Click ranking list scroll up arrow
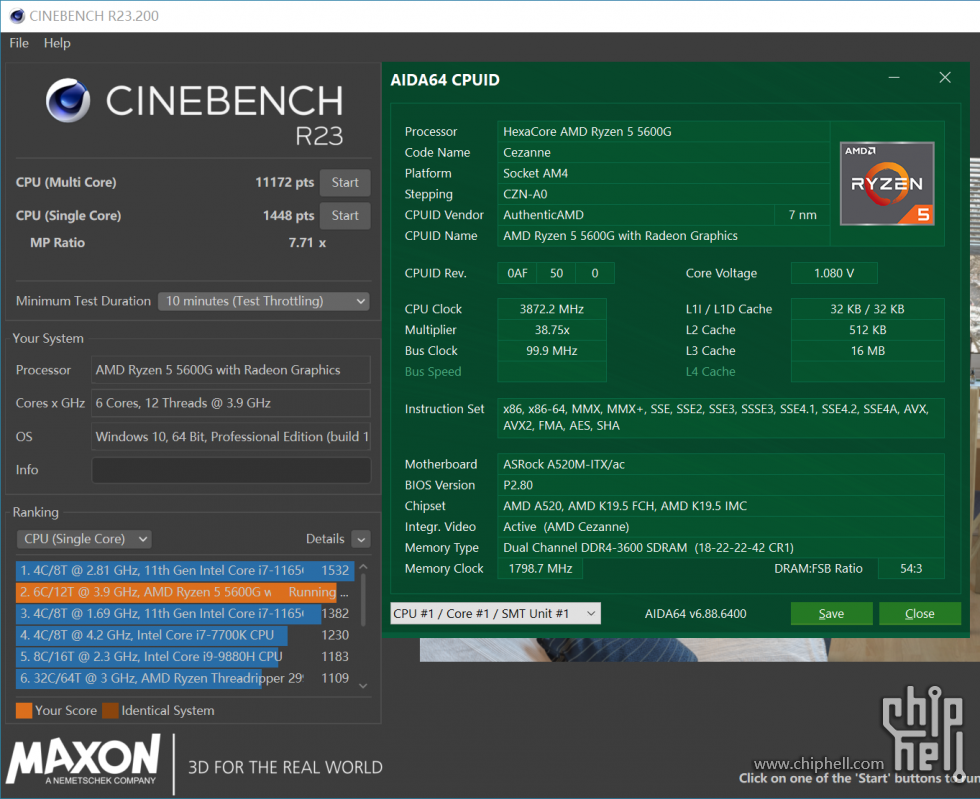Viewport: 980px width, 799px height. pos(363,567)
